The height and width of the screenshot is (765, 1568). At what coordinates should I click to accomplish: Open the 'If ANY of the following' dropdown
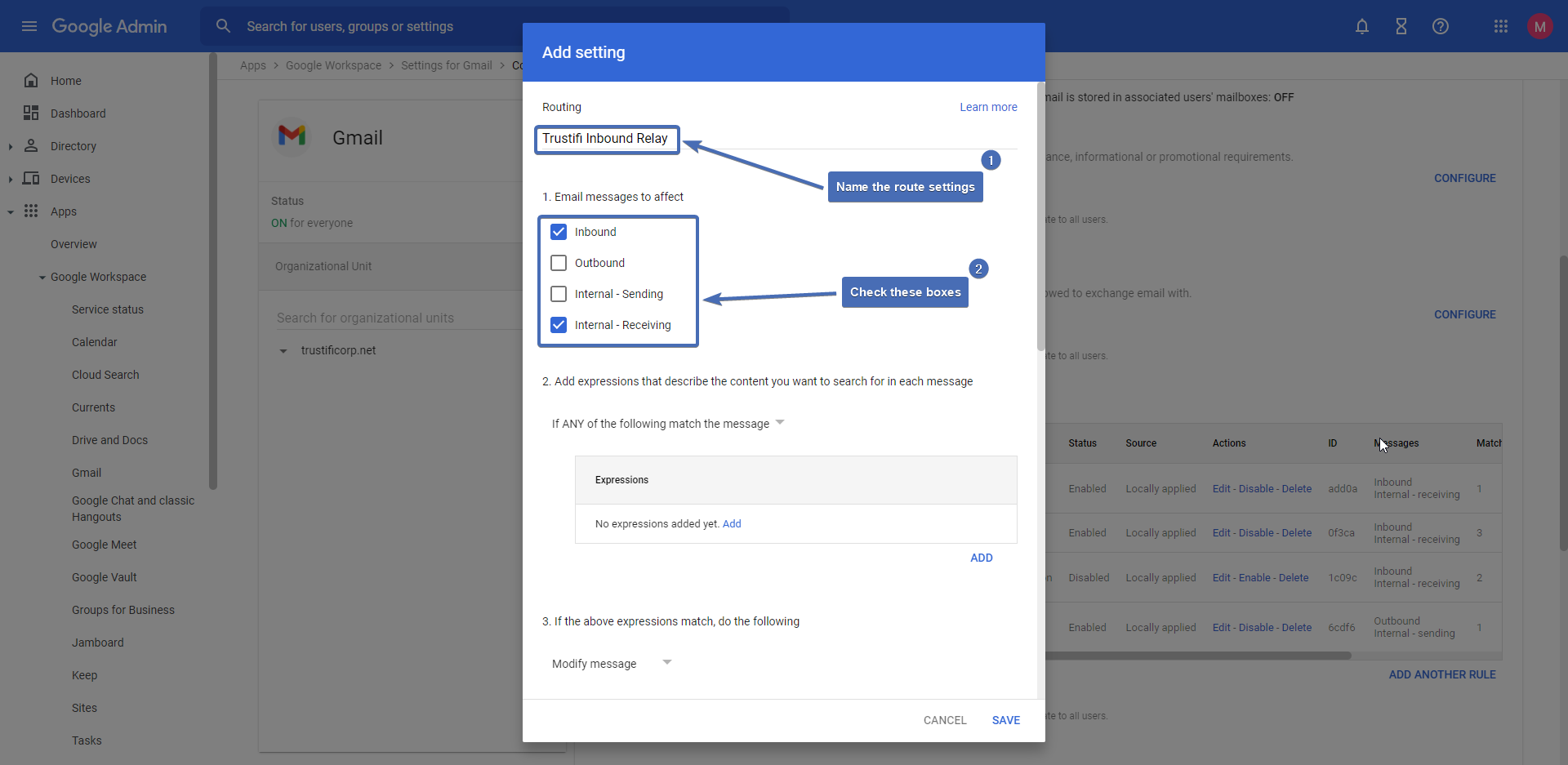click(667, 423)
